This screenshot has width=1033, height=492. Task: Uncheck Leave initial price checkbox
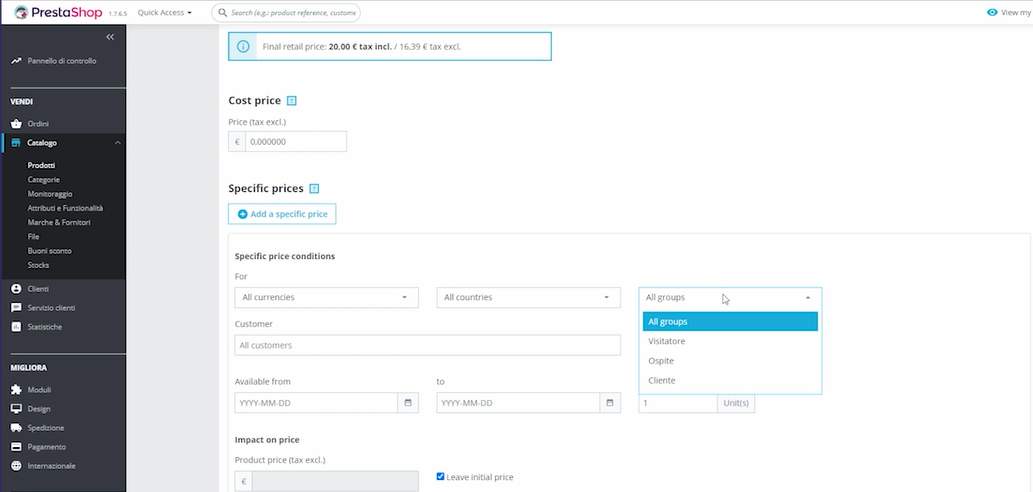coord(441,477)
